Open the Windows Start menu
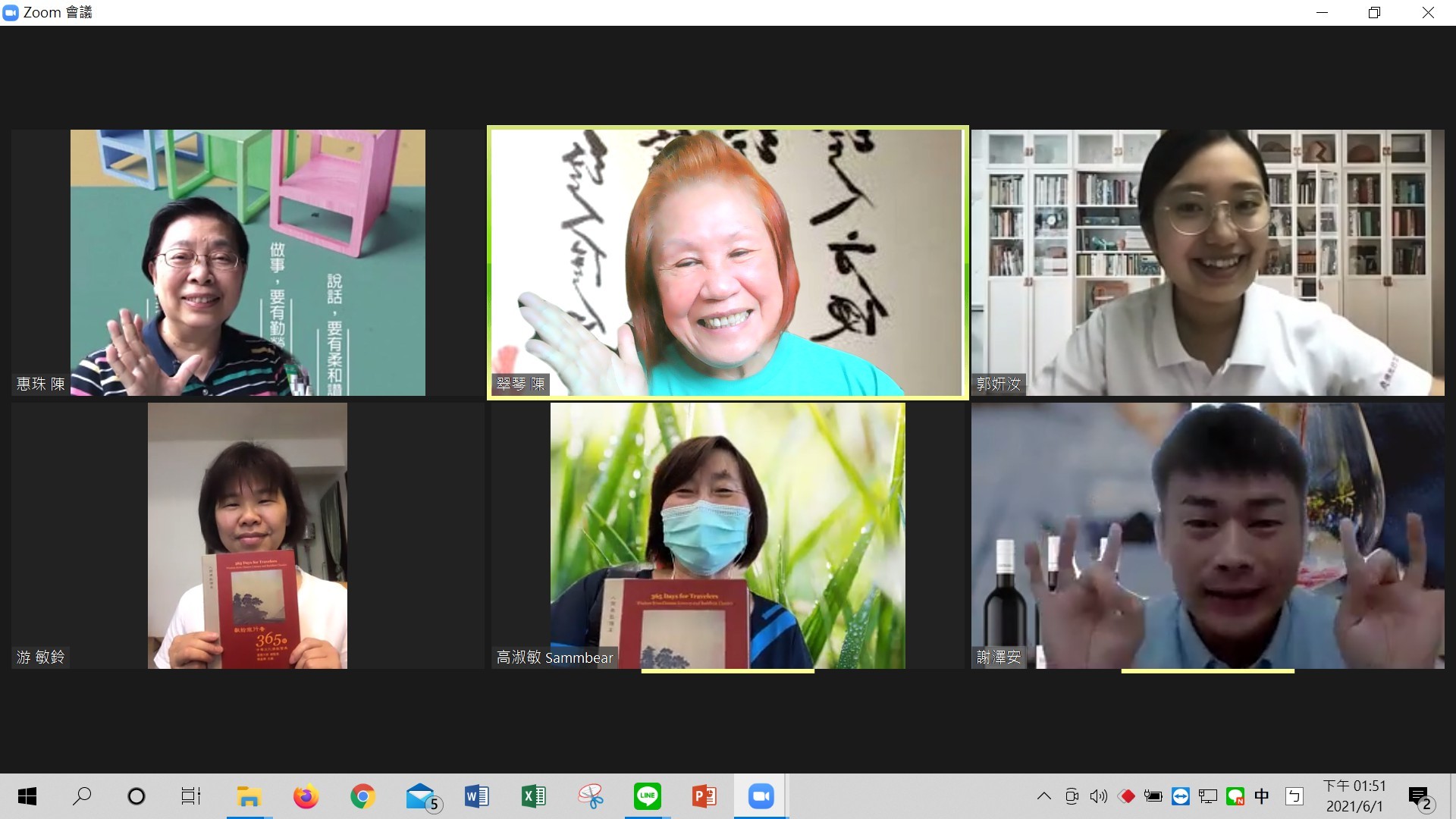The height and width of the screenshot is (819, 1456). [x=27, y=796]
